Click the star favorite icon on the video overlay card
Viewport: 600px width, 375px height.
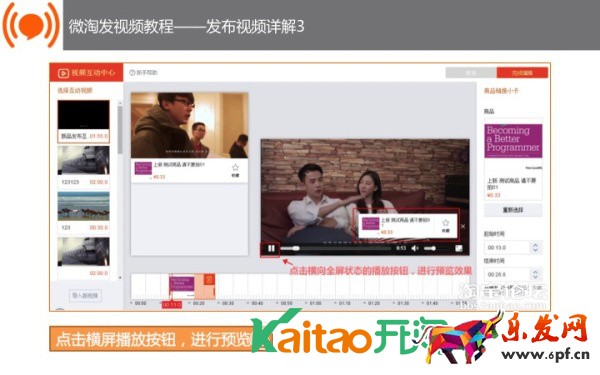point(445,223)
